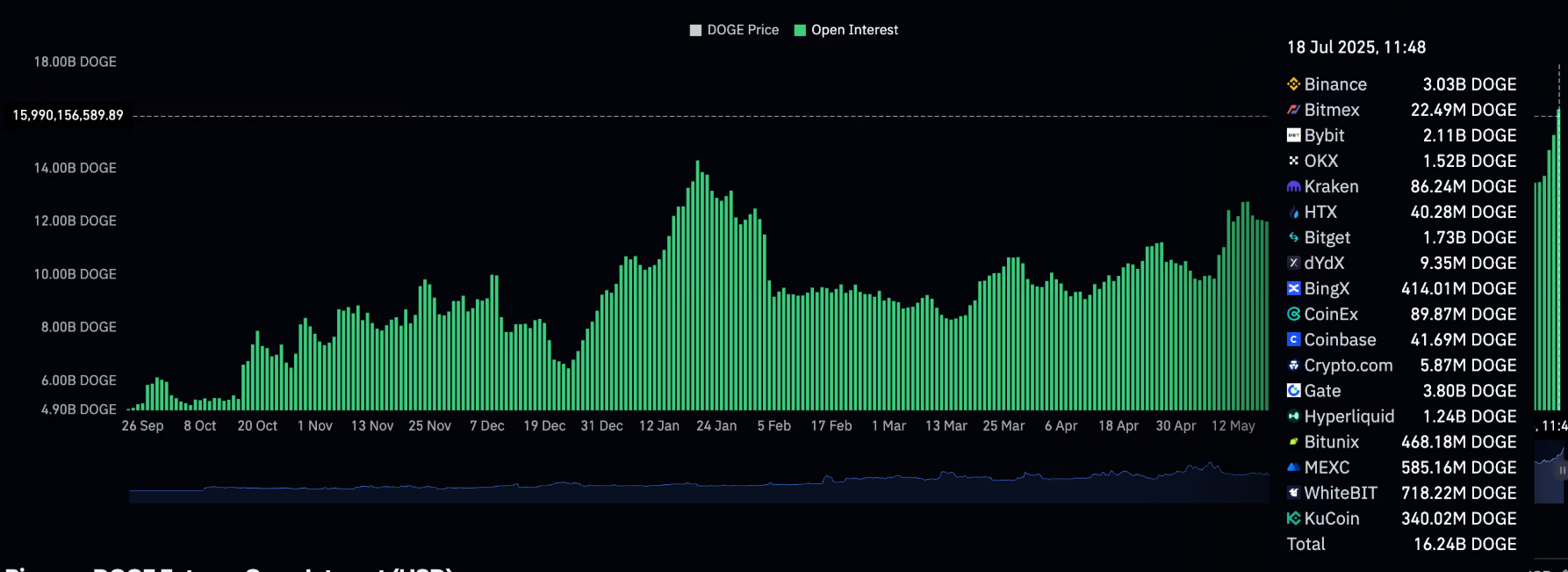
Task: Click the BingX logo icon
Action: click(1293, 288)
